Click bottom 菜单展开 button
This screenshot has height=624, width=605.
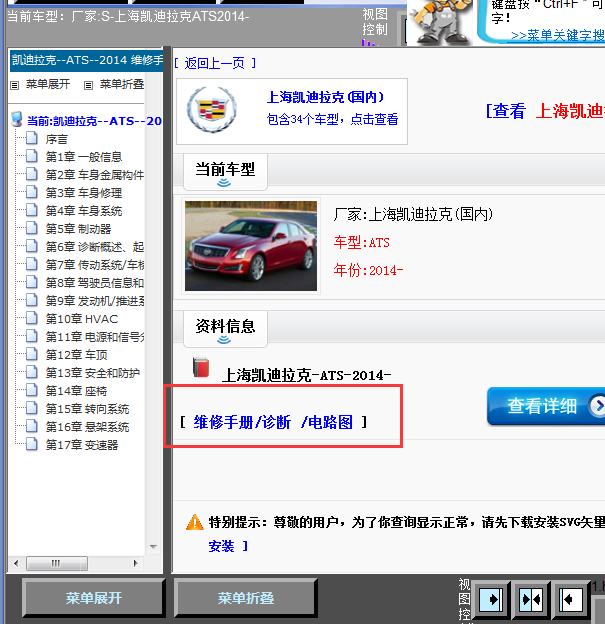coord(94,598)
